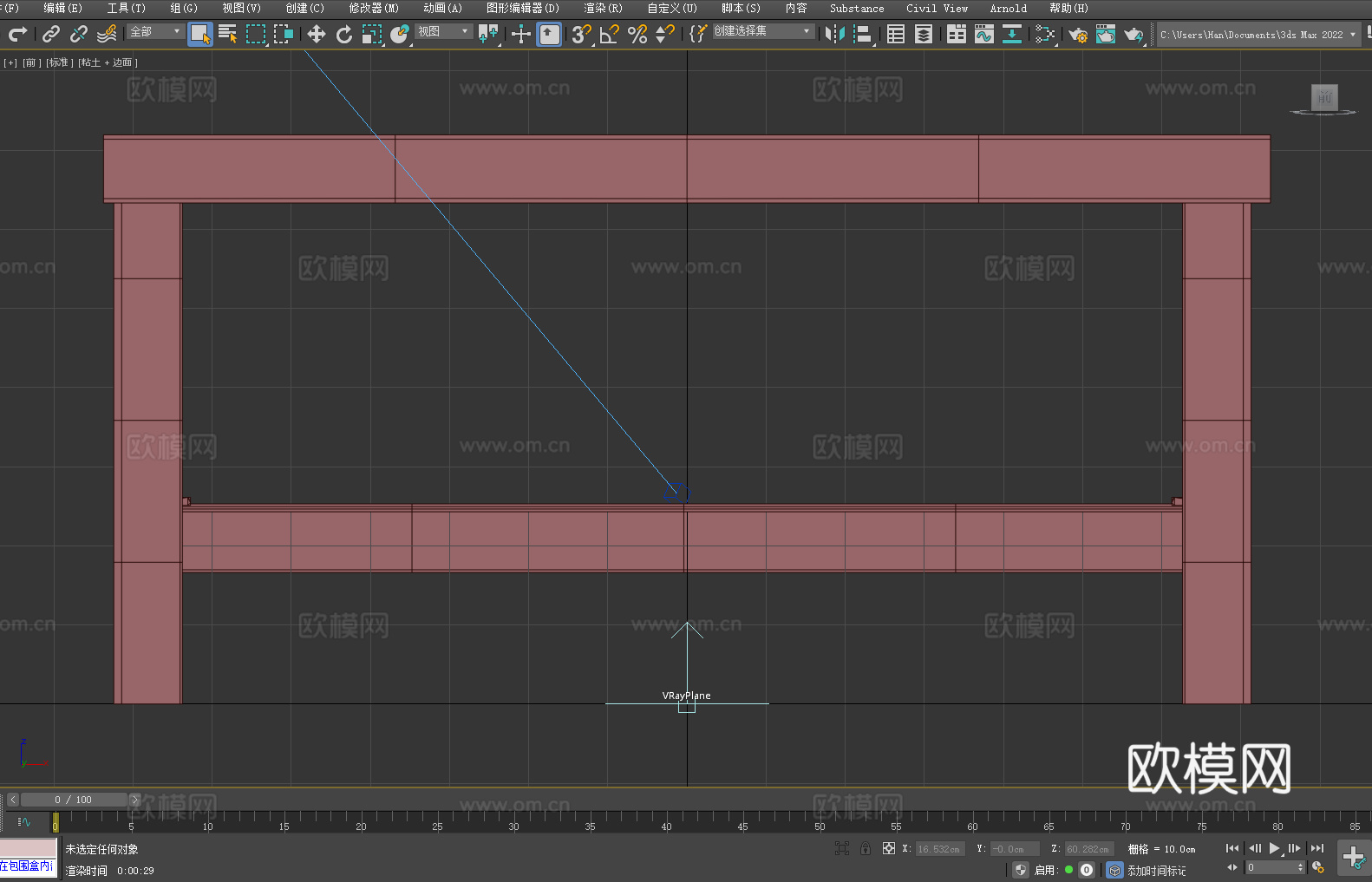Click viewport [标准] shading label
This screenshot has width=1372, height=882.
(59, 62)
